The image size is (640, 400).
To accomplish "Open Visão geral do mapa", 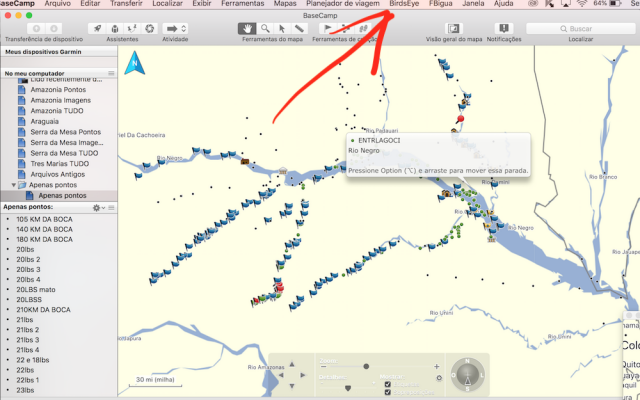I will (453, 29).
